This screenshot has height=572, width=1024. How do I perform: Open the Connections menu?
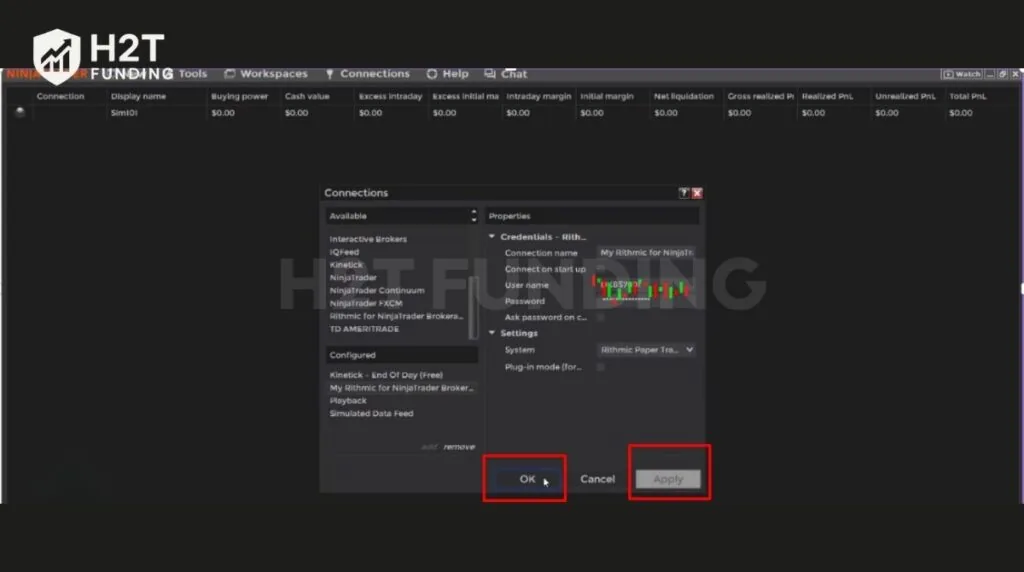coord(368,74)
